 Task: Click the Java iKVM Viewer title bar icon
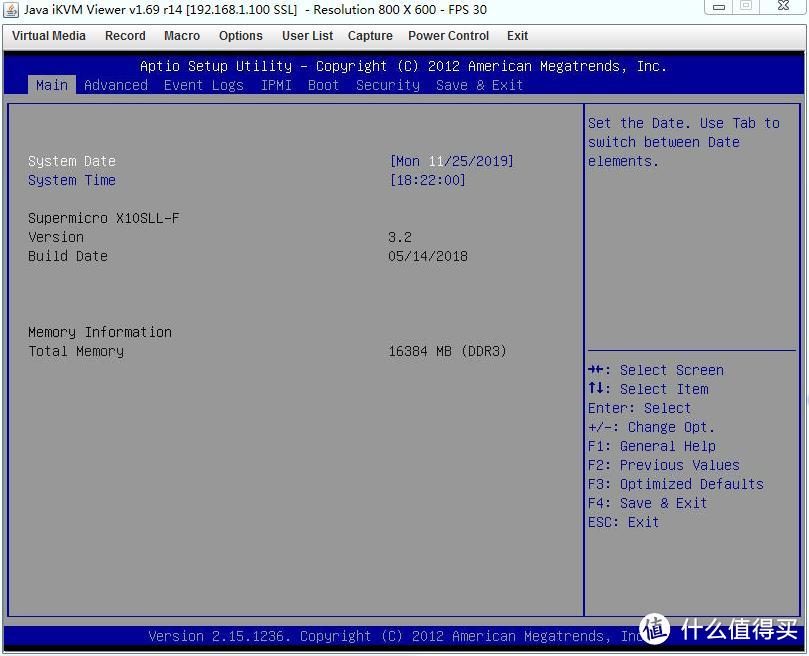click(x=11, y=10)
